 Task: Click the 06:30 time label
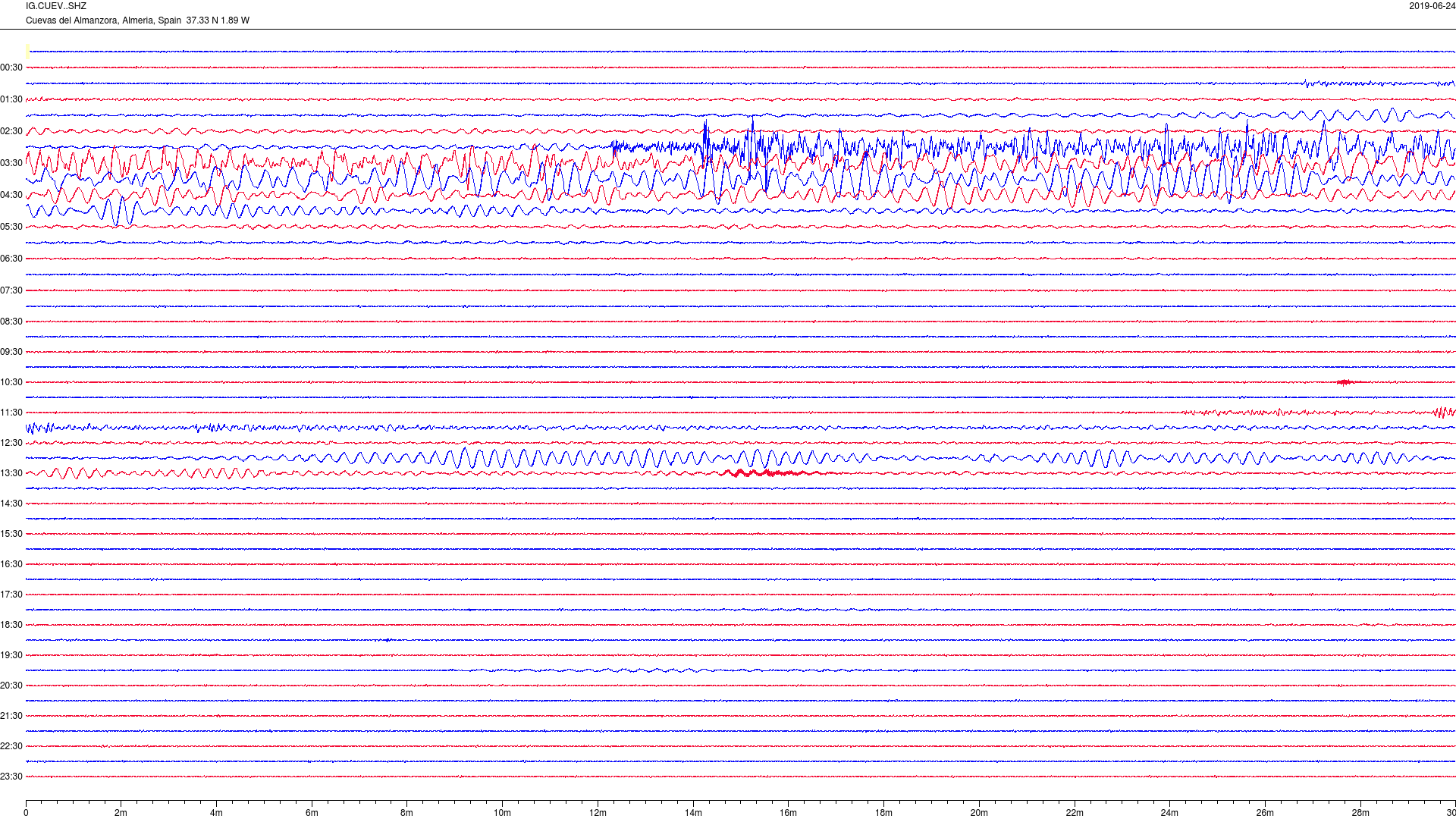[11, 259]
